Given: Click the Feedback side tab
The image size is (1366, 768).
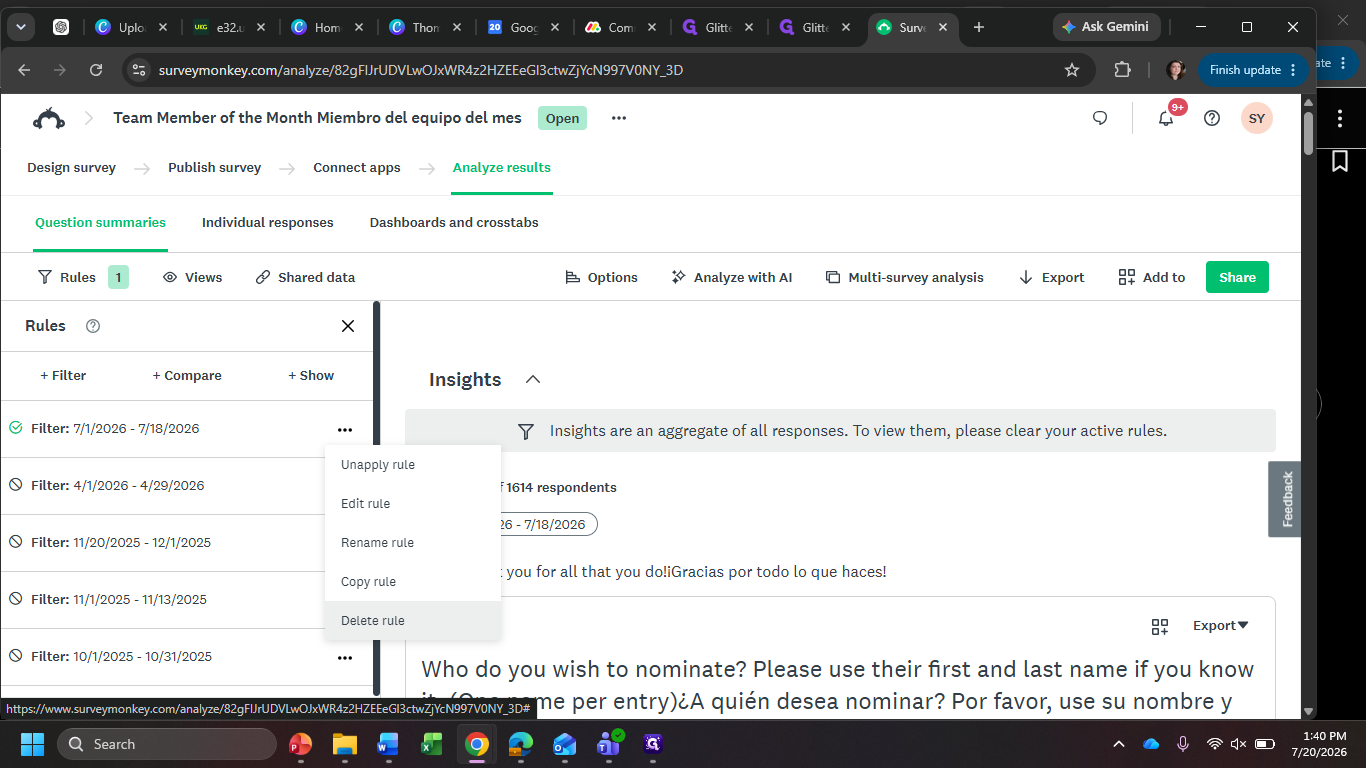Looking at the screenshot, I should (x=1286, y=499).
